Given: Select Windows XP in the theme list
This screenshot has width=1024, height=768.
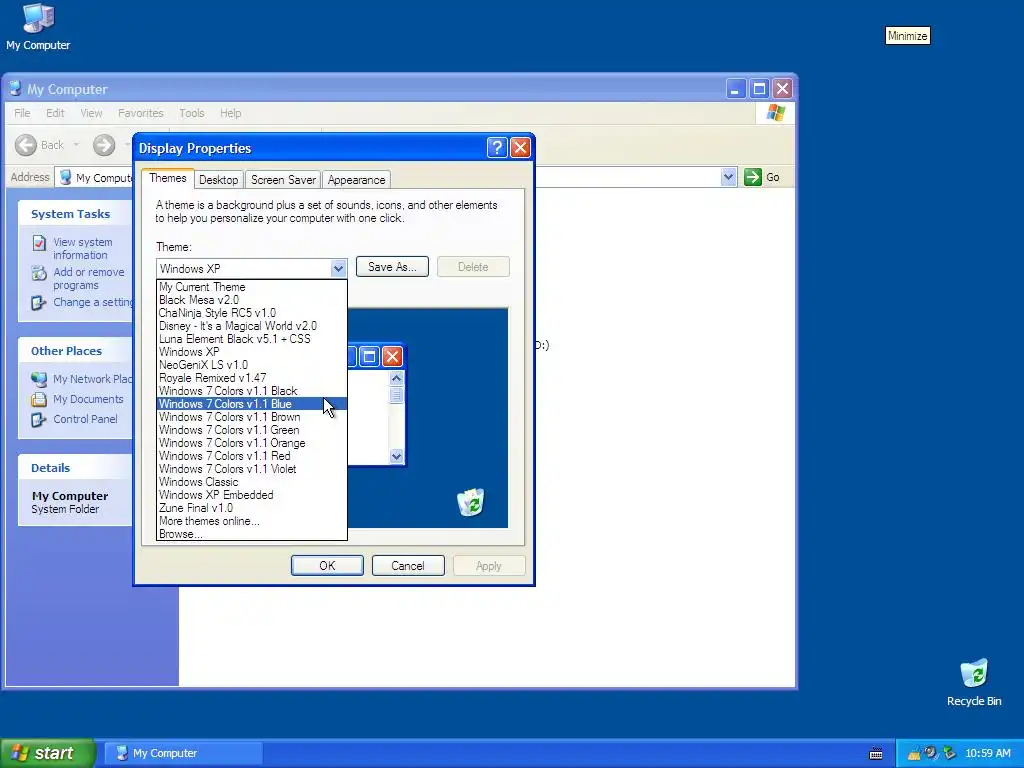Looking at the screenshot, I should point(251,352).
